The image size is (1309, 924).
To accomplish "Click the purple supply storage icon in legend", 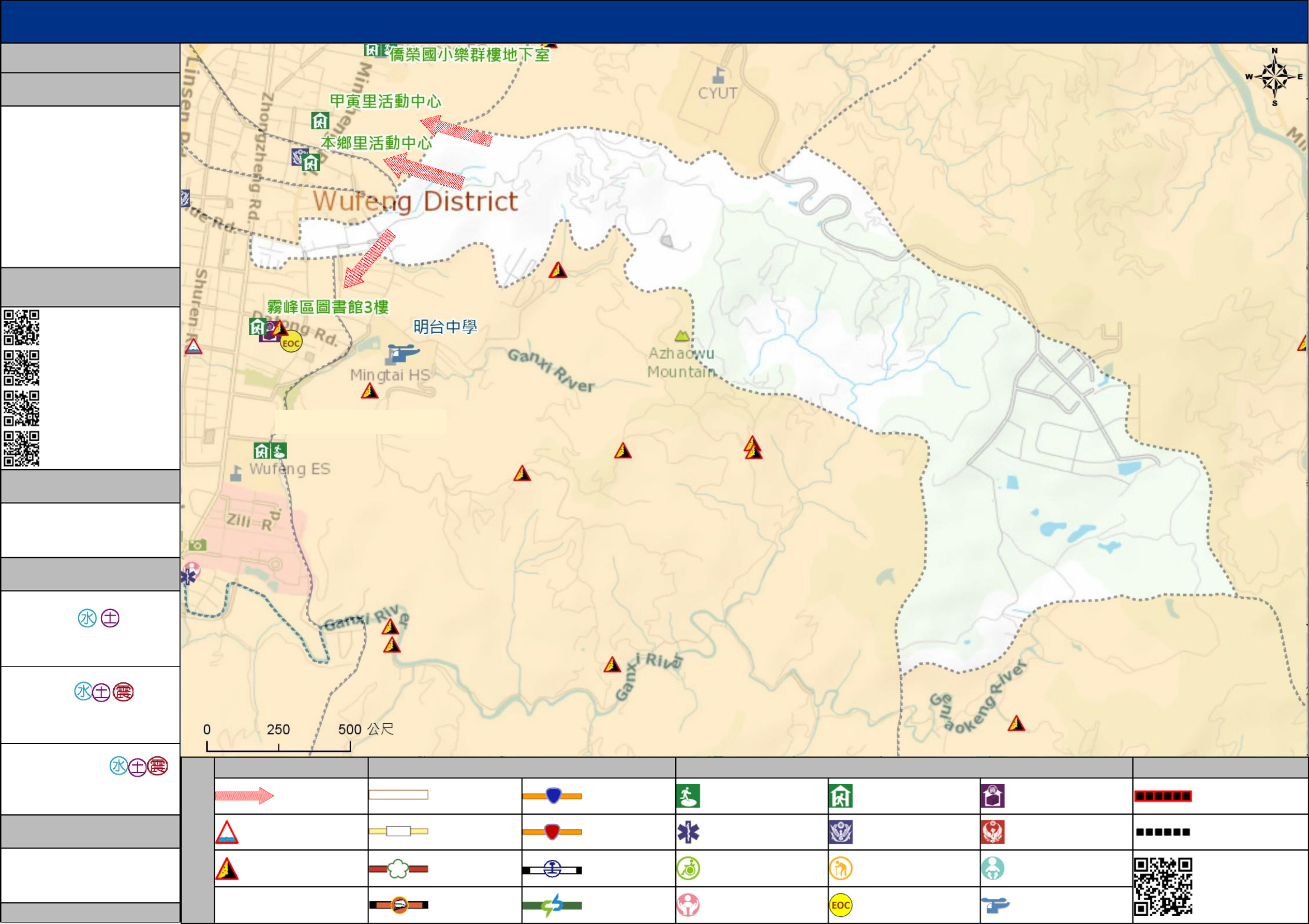I will click(992, 796).
